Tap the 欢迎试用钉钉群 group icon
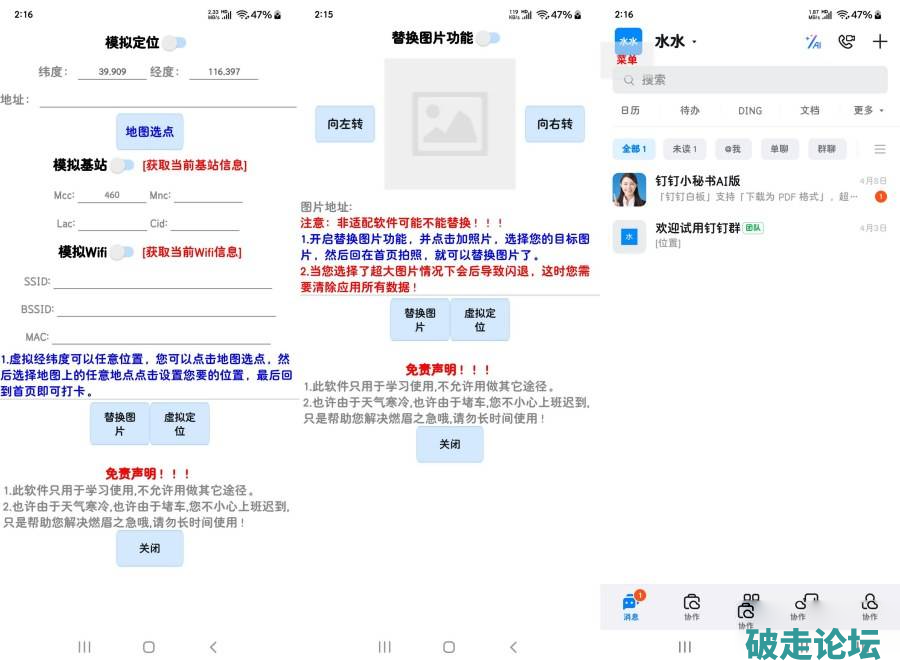The width and height of the screenshot is (900, 666). 629,236
